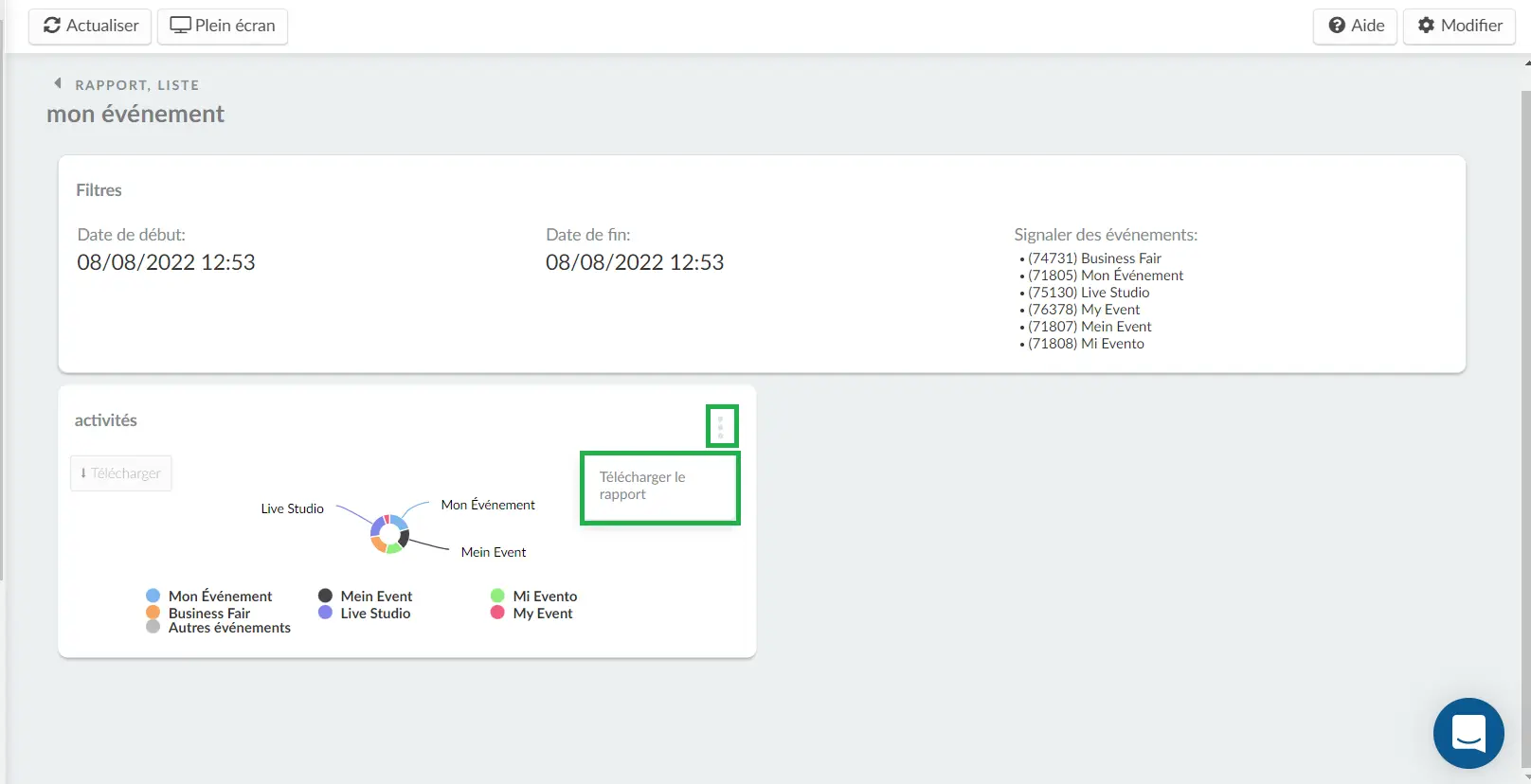This screenshot has width=1531, height=784.
Task: Open Plein écran fullscreen mode
Action: 223,26
